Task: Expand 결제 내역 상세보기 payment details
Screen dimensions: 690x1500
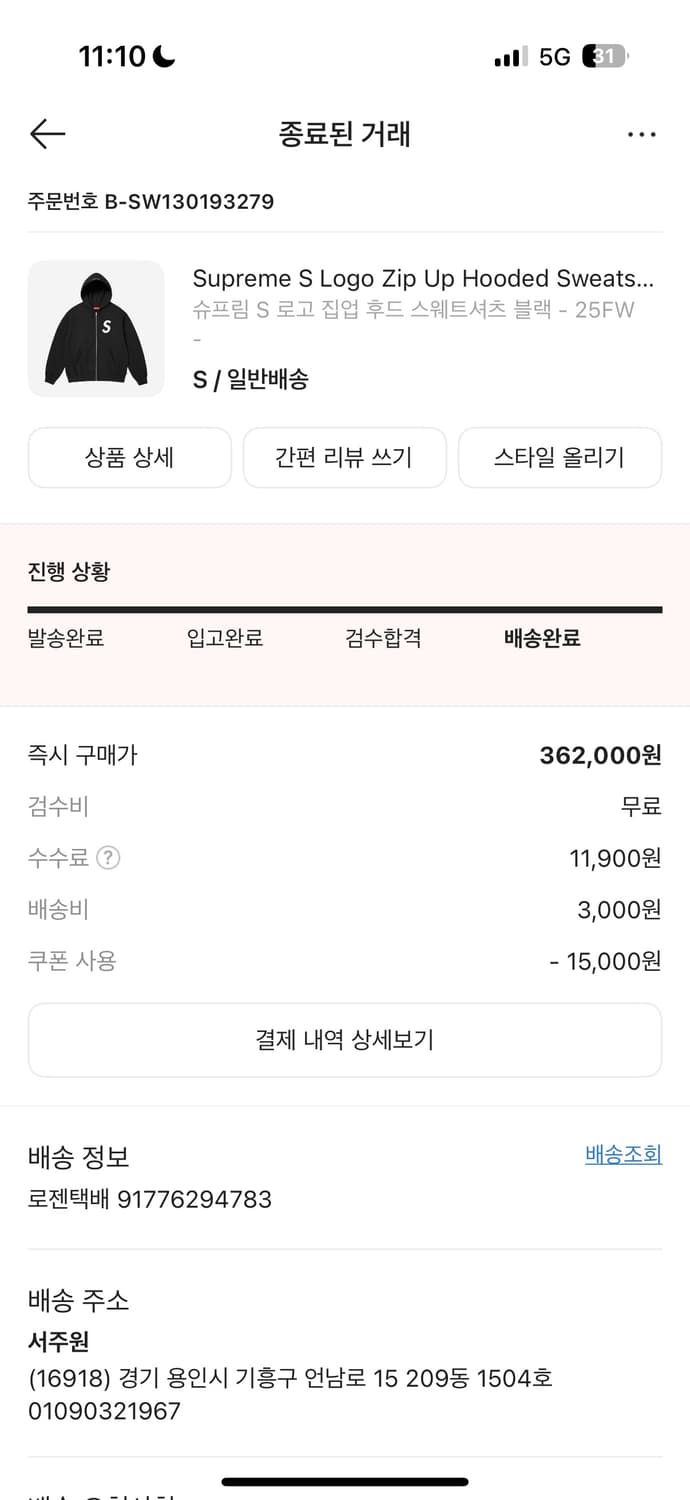Action: (344, 1040)
